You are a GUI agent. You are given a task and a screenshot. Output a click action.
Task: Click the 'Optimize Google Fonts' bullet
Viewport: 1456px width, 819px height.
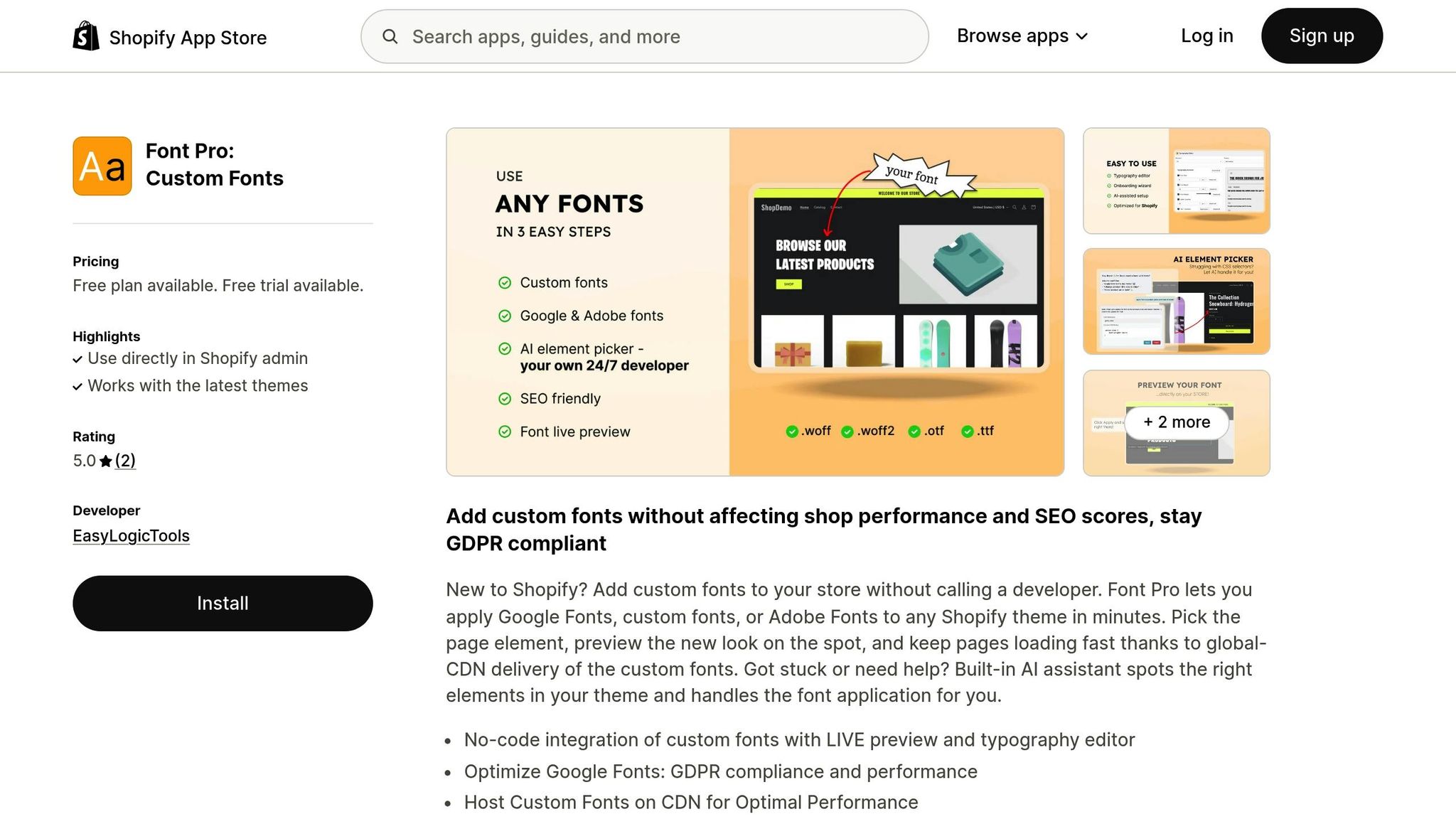pyautogui.click(x=720, y=772)
